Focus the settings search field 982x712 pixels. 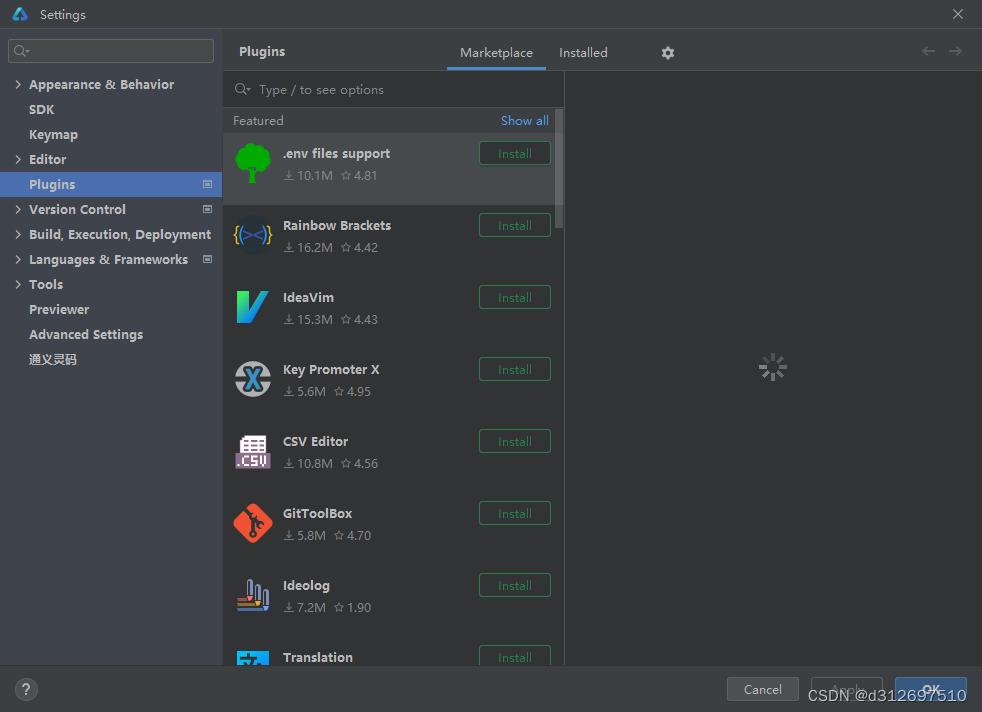point(111,51)
